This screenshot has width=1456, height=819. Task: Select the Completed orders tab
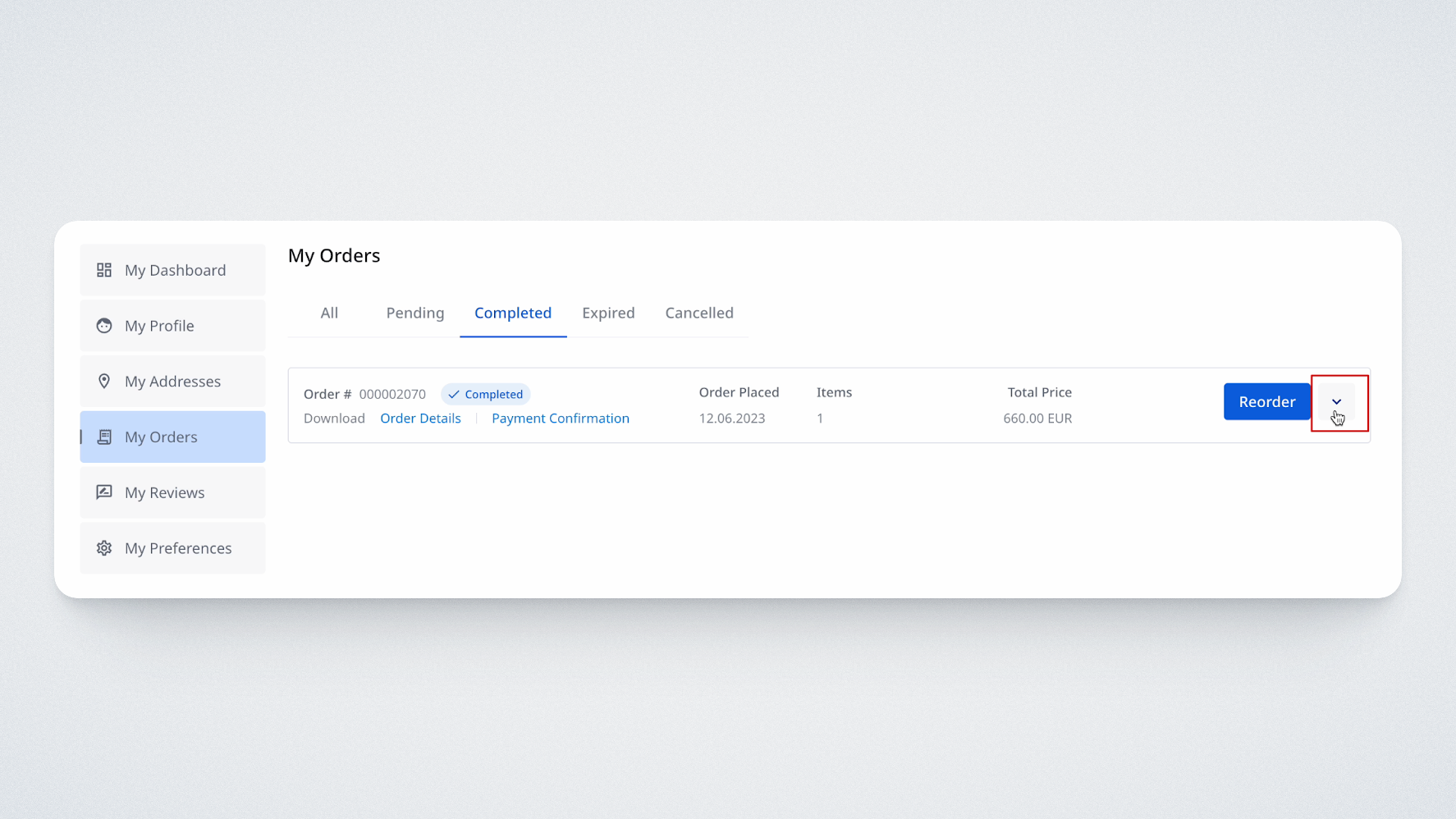tap(513, 313)
